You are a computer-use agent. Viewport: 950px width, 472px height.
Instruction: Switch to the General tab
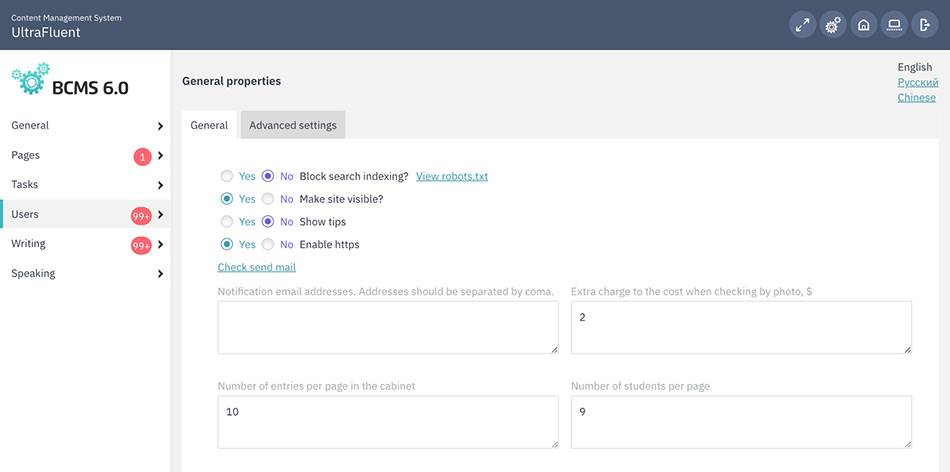209,125
